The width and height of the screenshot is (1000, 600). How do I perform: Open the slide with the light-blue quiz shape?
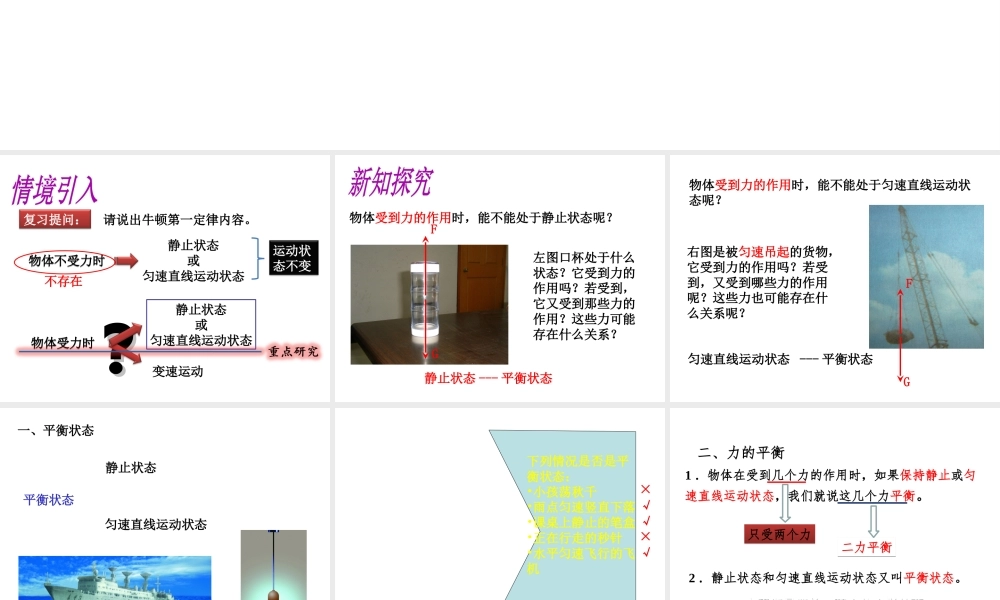[499, 504]
